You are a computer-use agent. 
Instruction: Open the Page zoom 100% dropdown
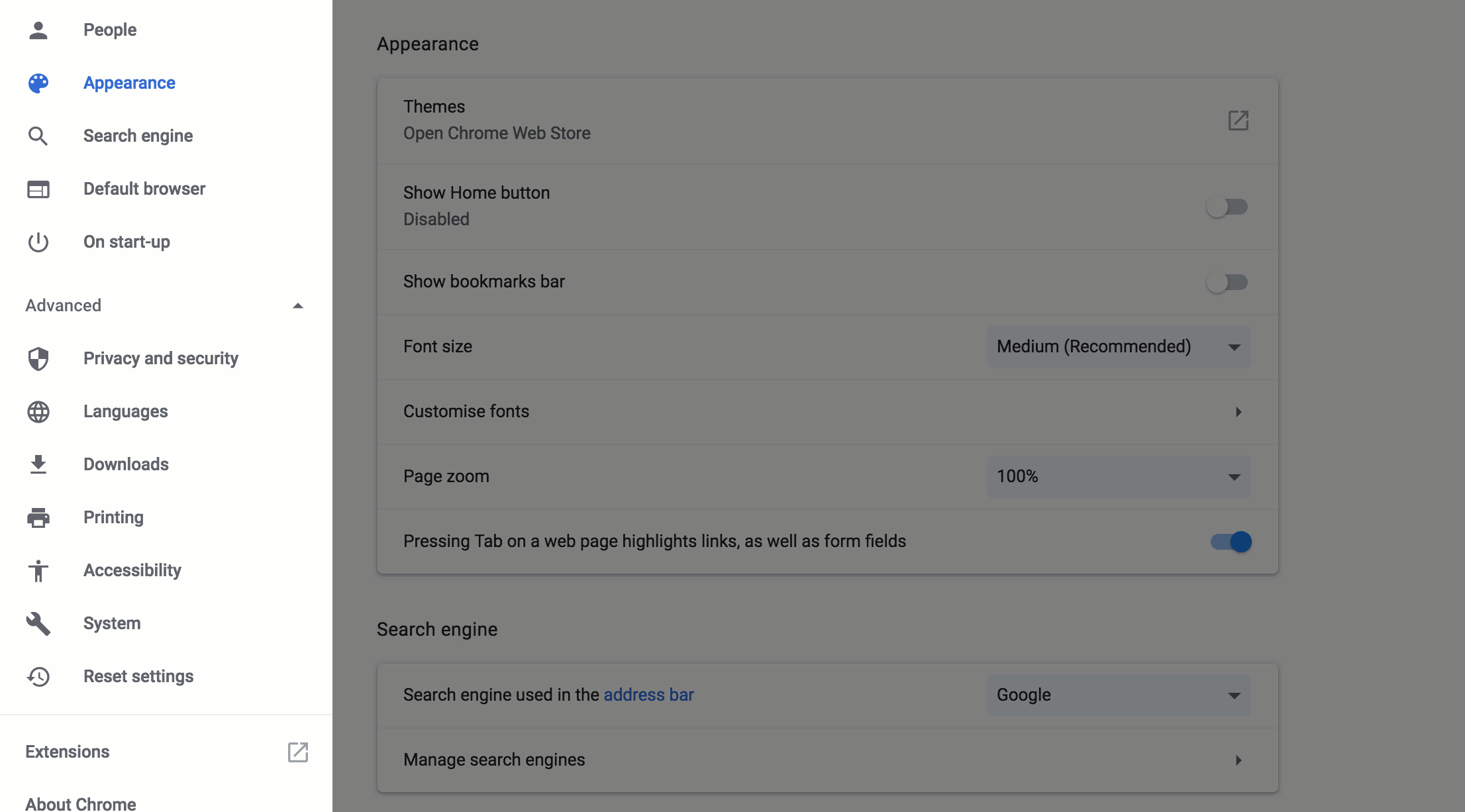coord(1119,477)
